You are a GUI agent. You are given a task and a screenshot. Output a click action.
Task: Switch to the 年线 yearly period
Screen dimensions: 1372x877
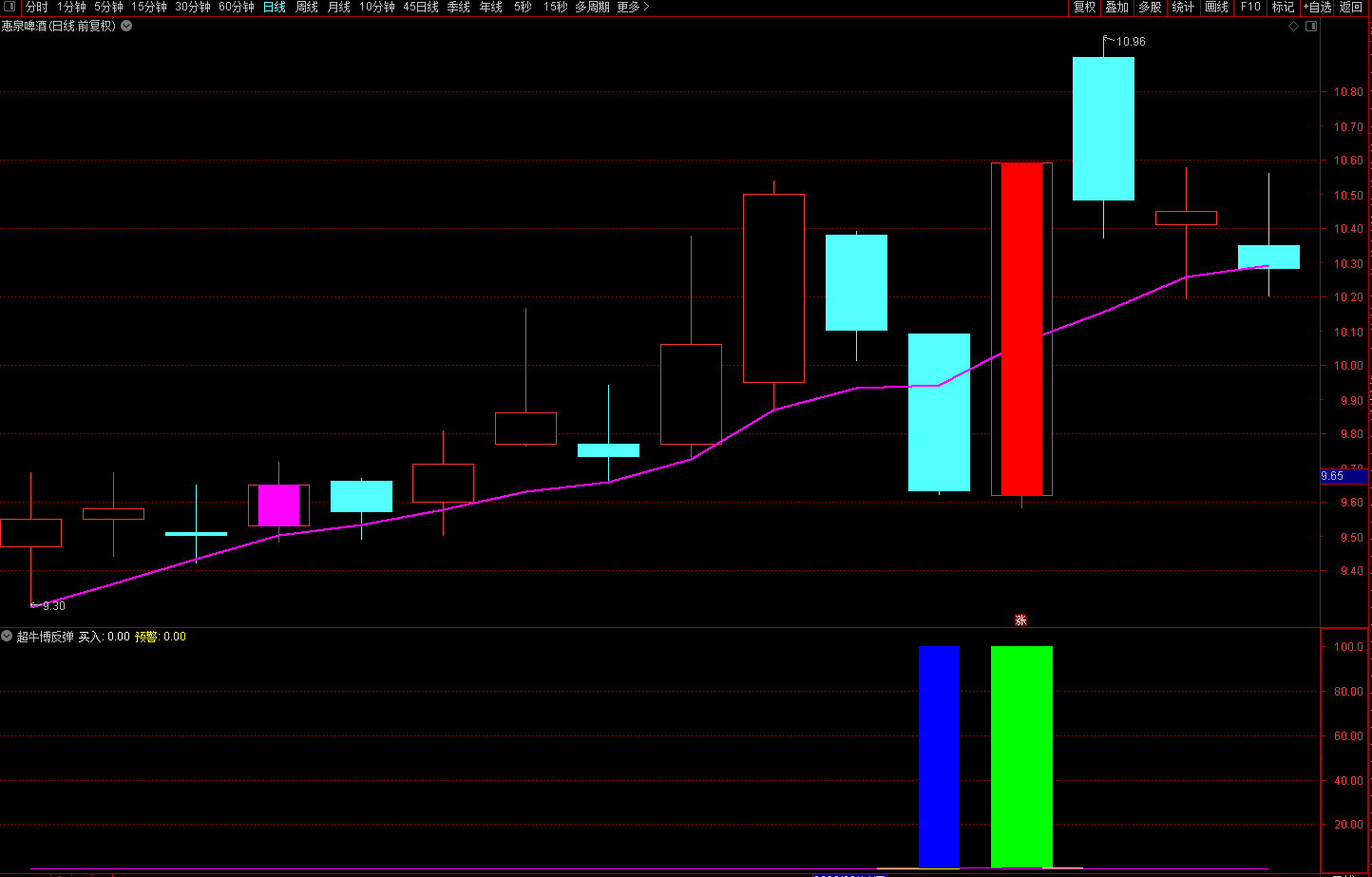pyautogui.click(x=491, y=7)
